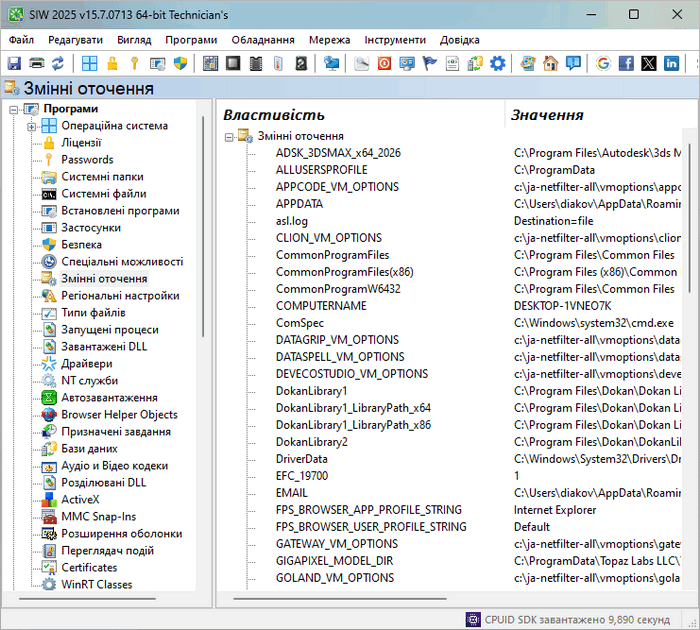
Task: Click the blue-yellow shield Security toolbar icon
Action: [180, 63]
